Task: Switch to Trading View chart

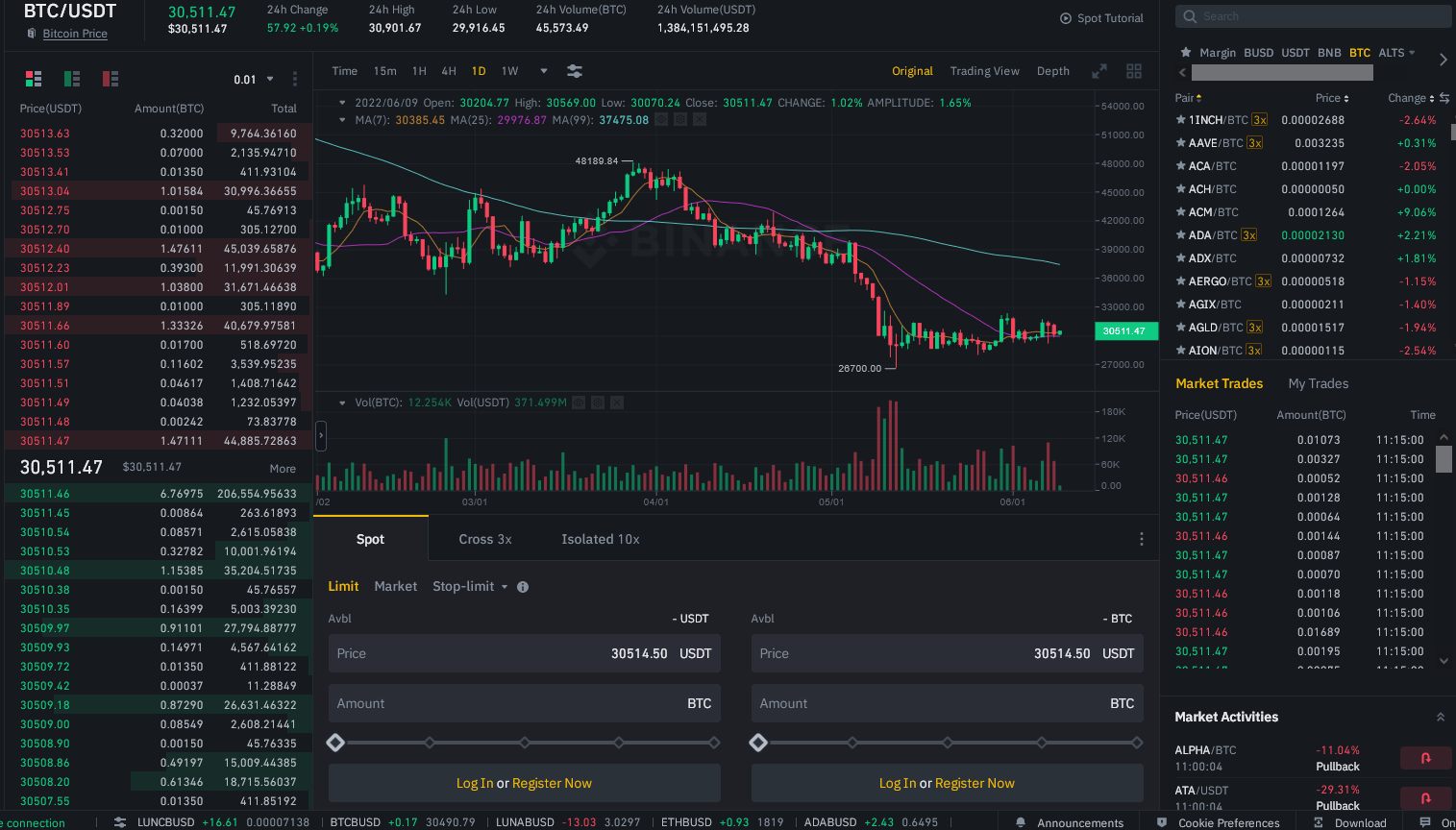Action: [x=985, y=71]
